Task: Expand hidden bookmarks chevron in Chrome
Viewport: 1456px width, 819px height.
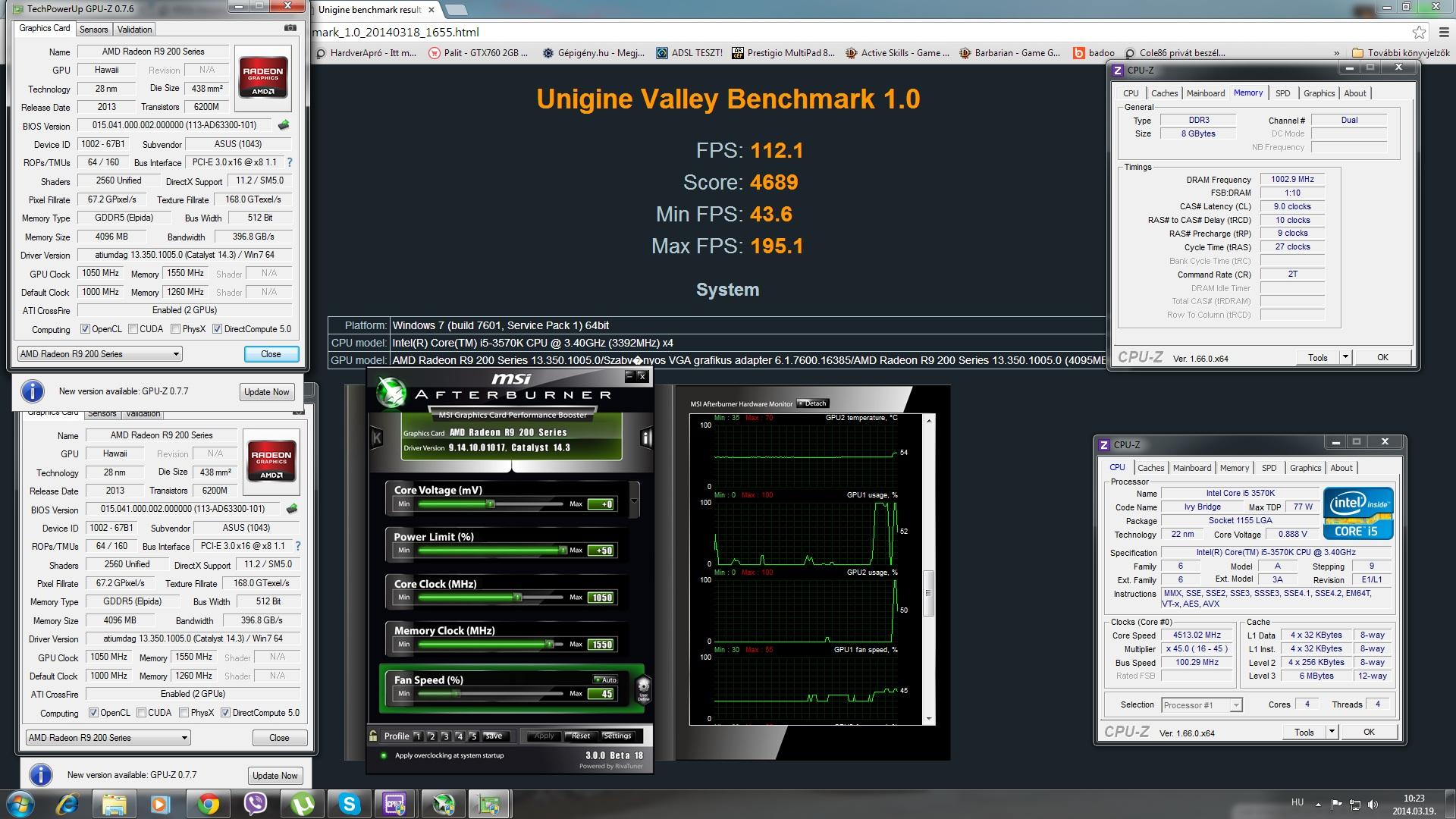Action: [x=1336, y=53]
